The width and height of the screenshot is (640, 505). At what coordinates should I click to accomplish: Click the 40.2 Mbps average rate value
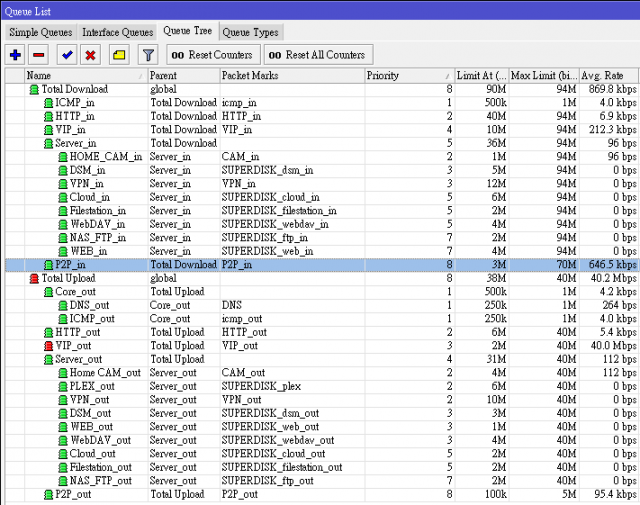click(613, 278)
